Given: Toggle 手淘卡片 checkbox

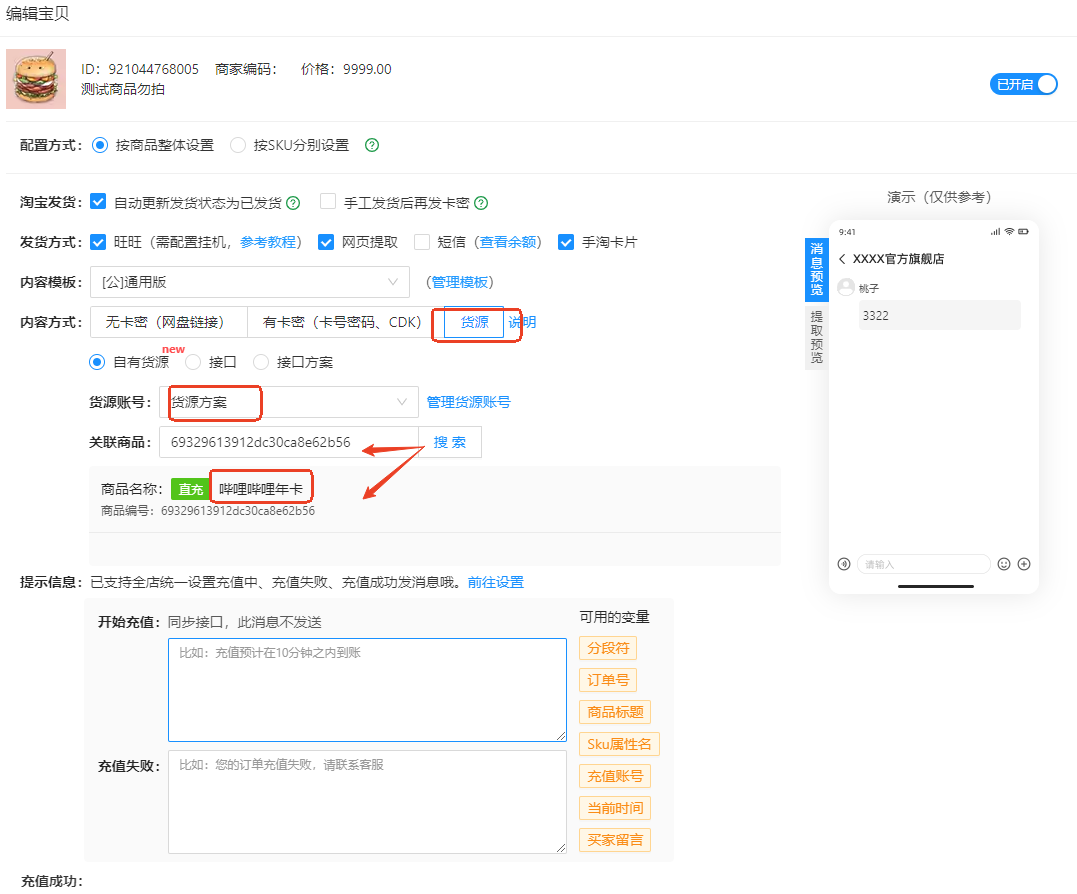Looking at the screenshot, I should point(566,242).
